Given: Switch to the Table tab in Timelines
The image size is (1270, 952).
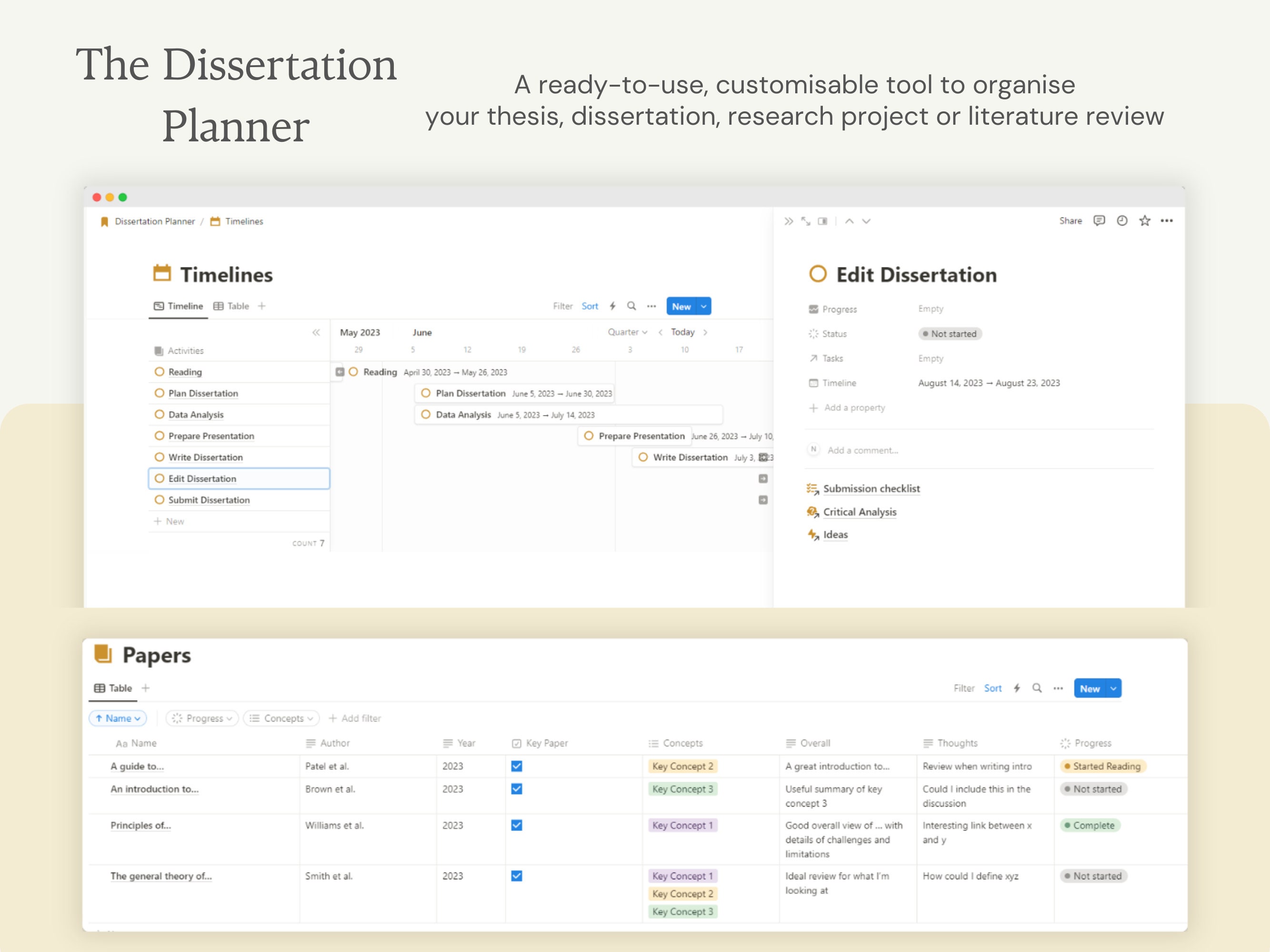Looking at the screenshot, I should [x=231, y=306].
